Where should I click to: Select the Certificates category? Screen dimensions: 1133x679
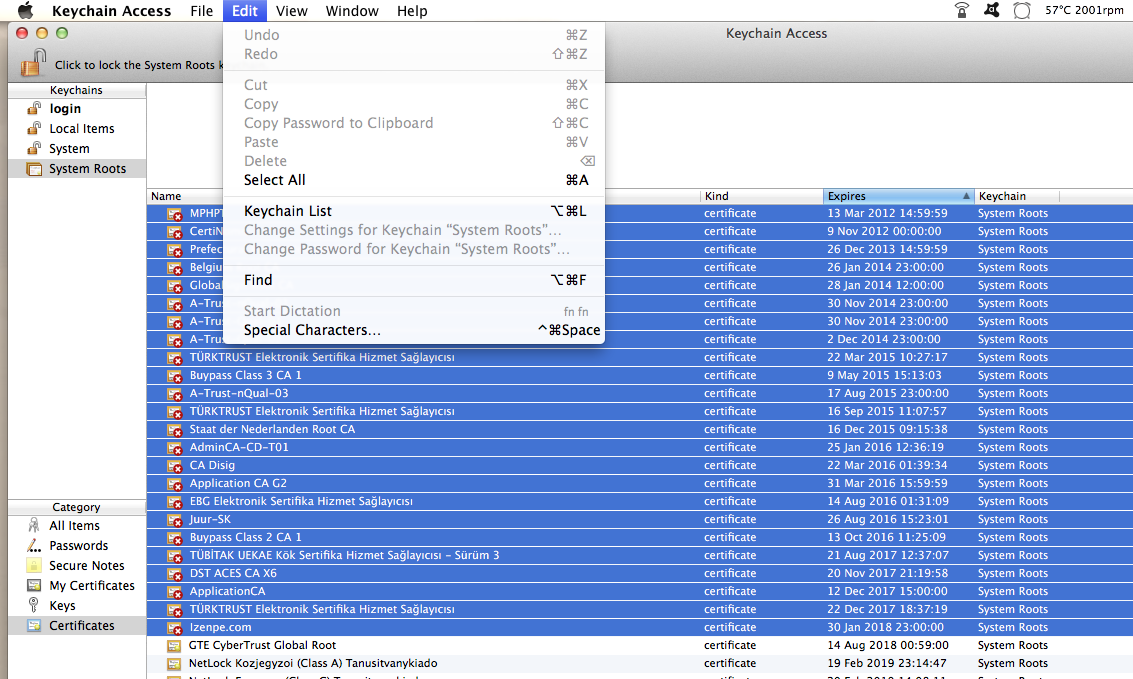click(77, 626)
